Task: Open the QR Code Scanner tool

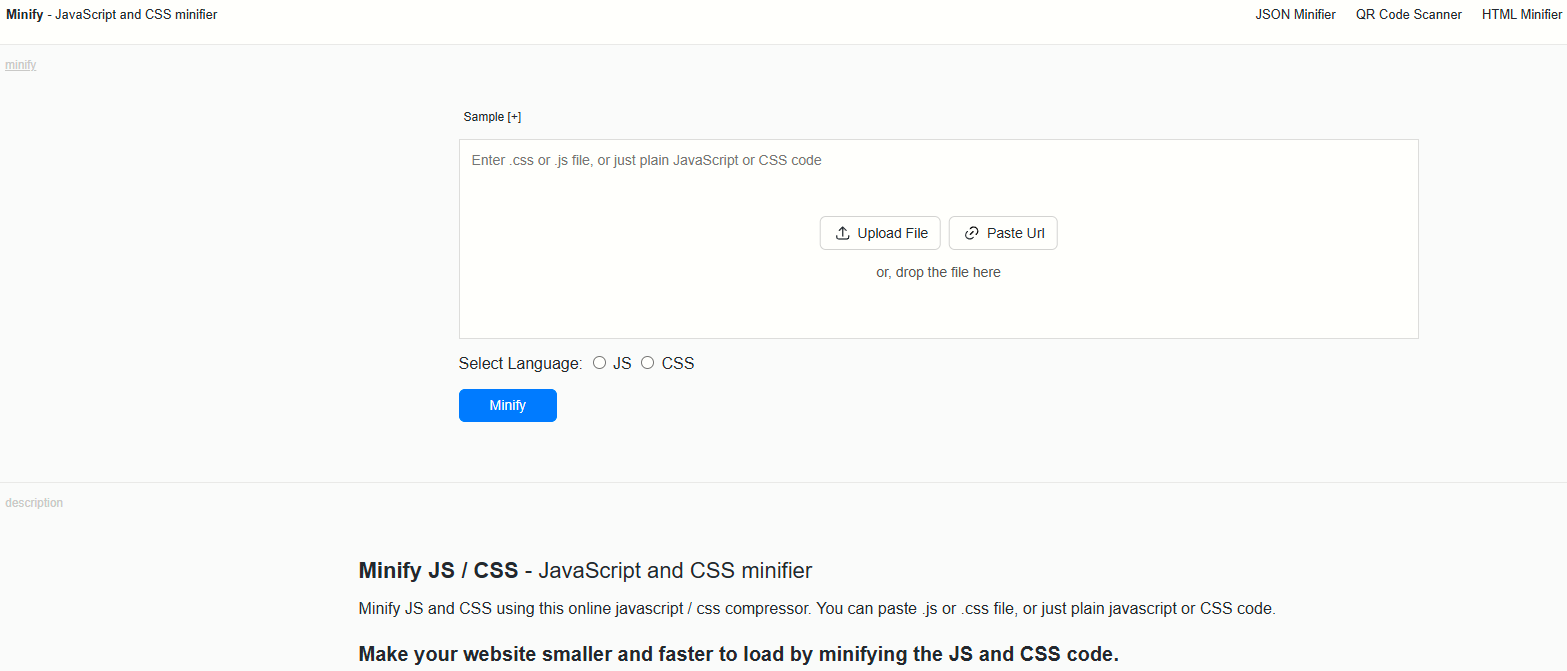Action: tap(1408, 14)
